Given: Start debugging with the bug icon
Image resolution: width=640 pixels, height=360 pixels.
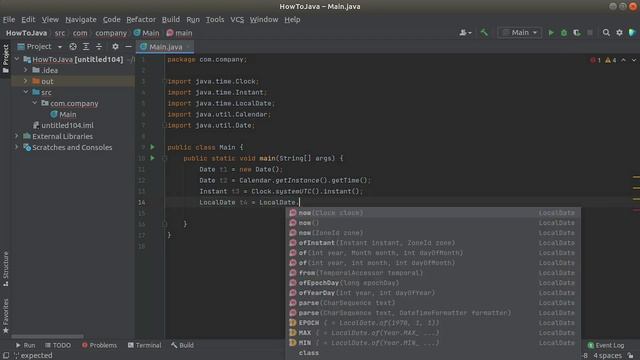Looking at the screenshot, I should click(564, 33).
